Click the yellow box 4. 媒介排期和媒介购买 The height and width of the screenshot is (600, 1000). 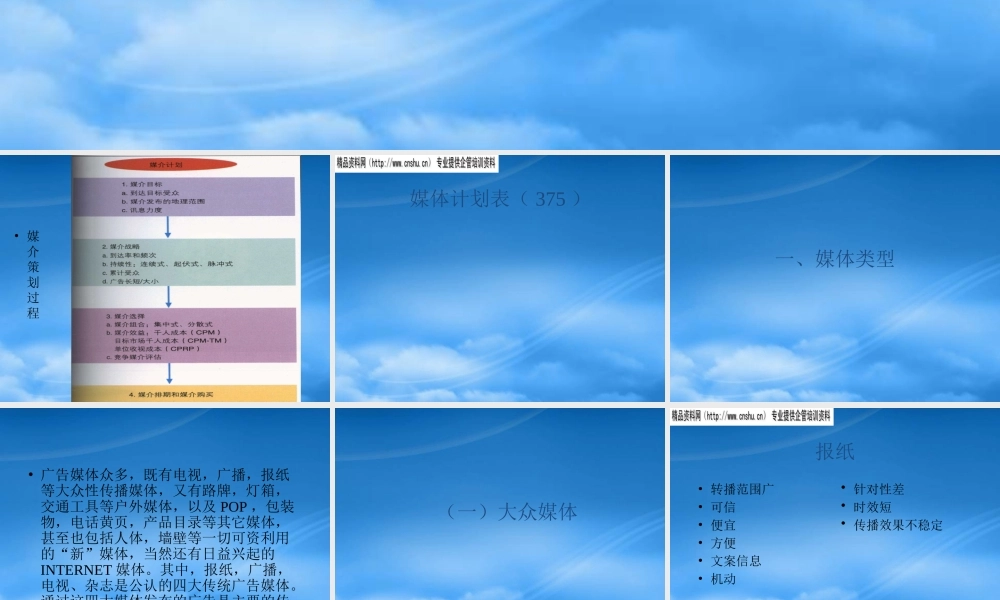pos(184,393)
